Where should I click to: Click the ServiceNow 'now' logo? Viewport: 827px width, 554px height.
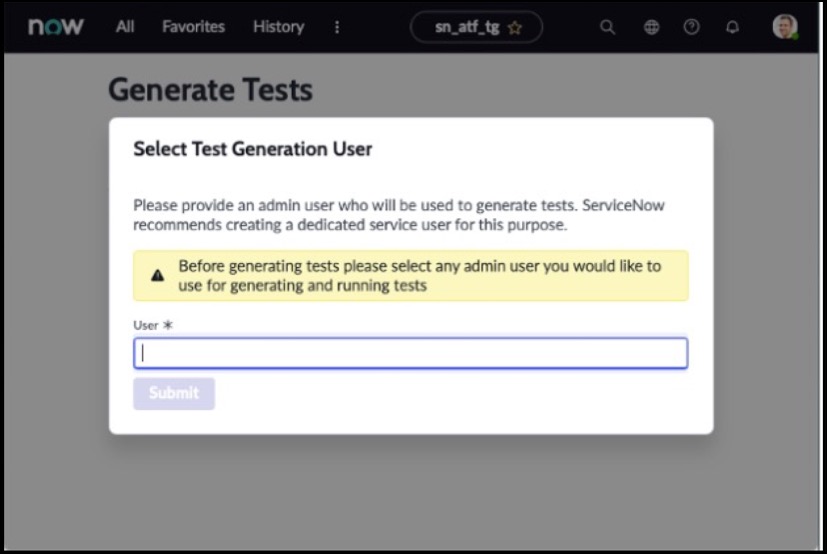pyautogui.click(x=56, y=27)
